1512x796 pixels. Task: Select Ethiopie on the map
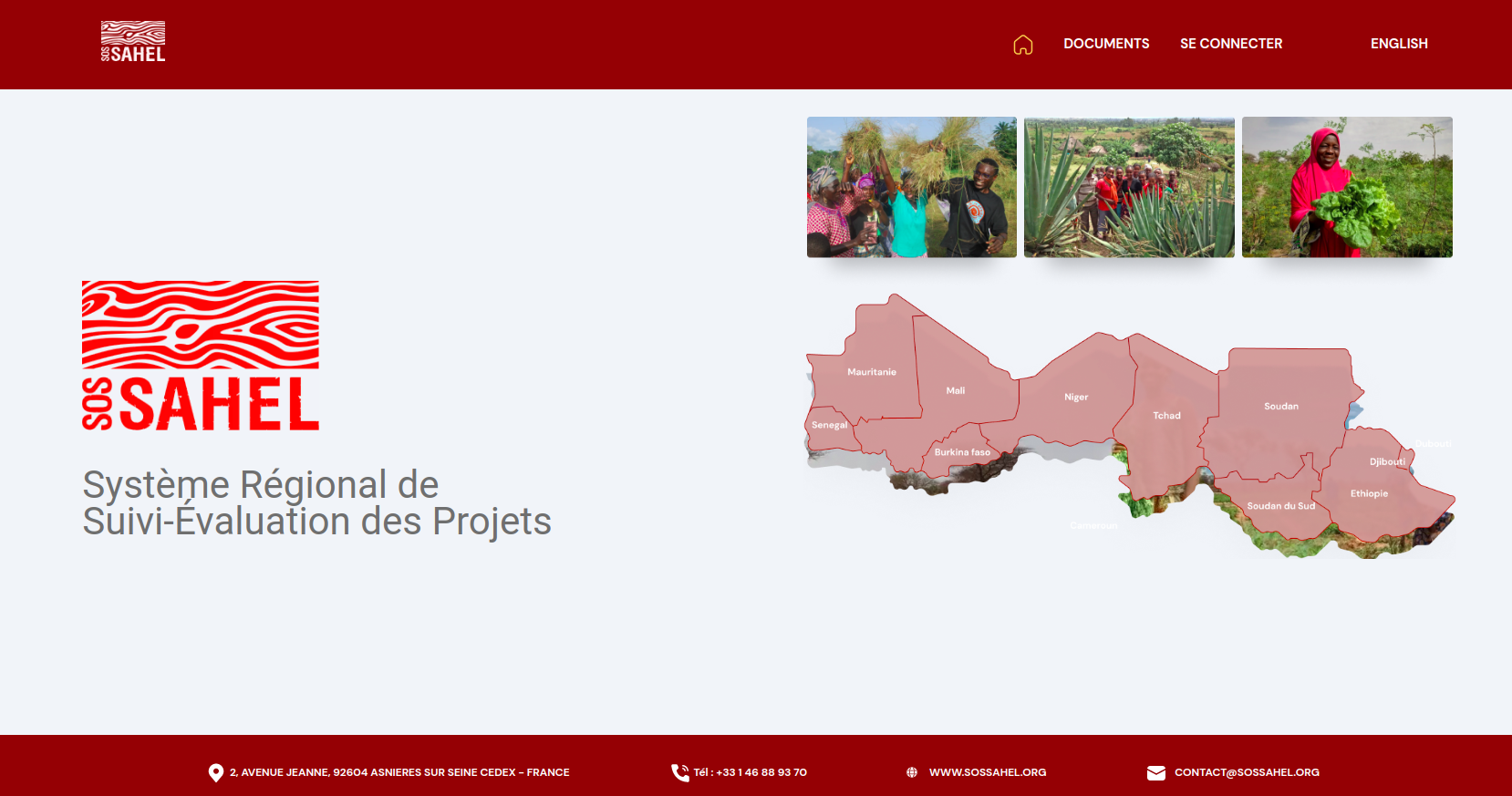[1369, 493]
